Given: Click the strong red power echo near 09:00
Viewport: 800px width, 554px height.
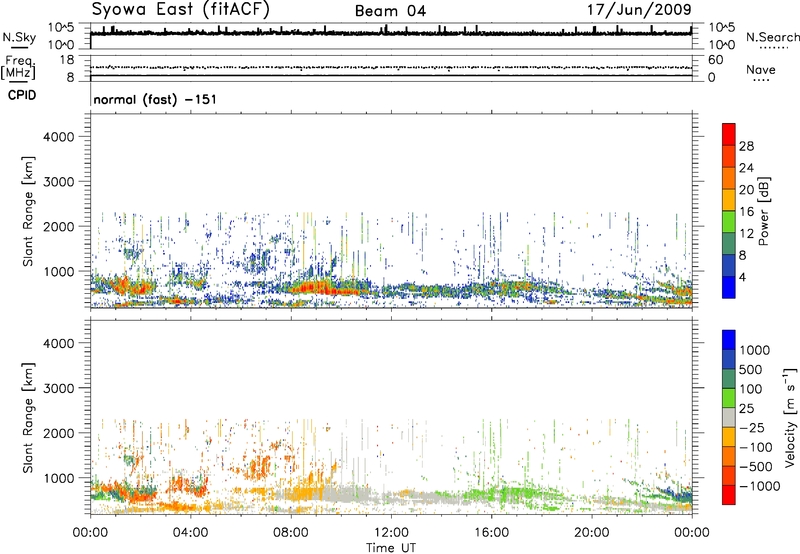Looking at the screenshot, I should (319, 288).
